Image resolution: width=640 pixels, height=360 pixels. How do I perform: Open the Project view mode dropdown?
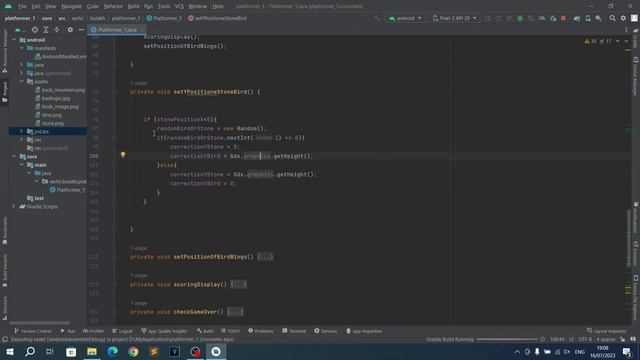click(x=19, y=30)
